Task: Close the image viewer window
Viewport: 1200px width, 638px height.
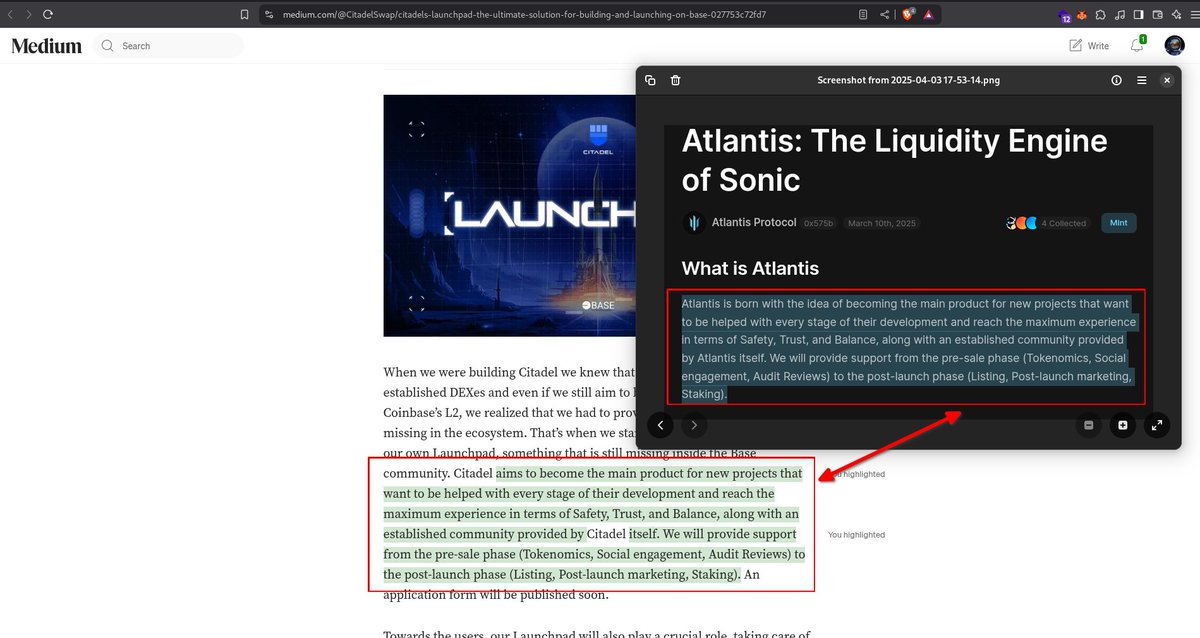Action: (1166, 80)
